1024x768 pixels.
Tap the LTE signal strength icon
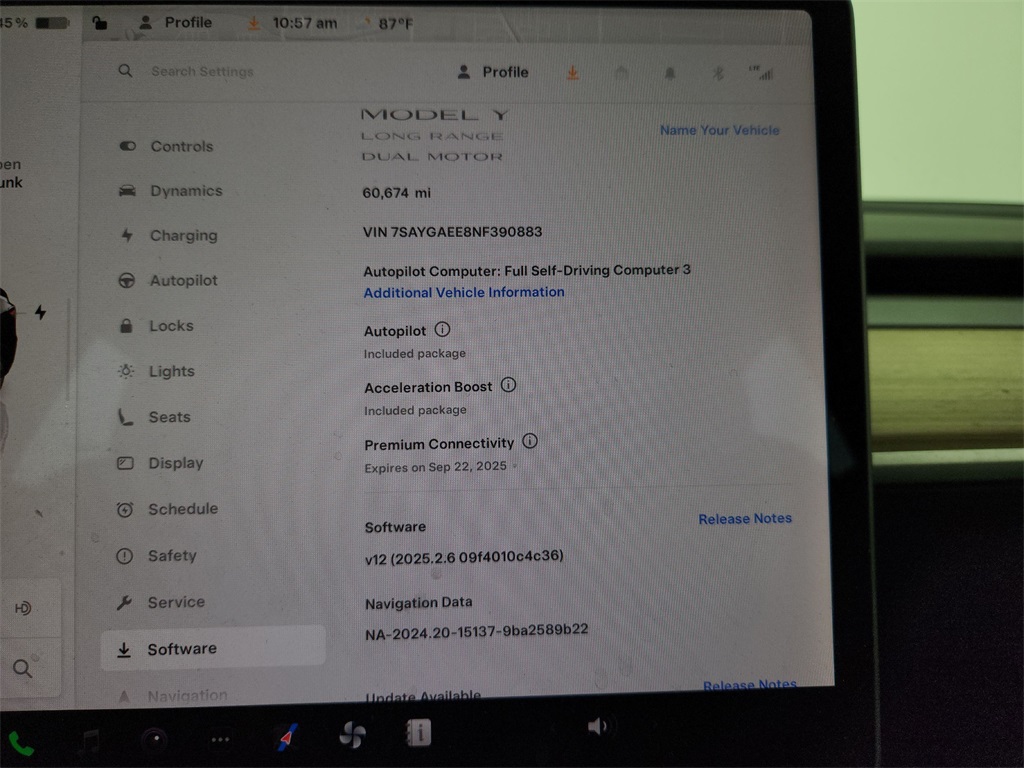761,73
